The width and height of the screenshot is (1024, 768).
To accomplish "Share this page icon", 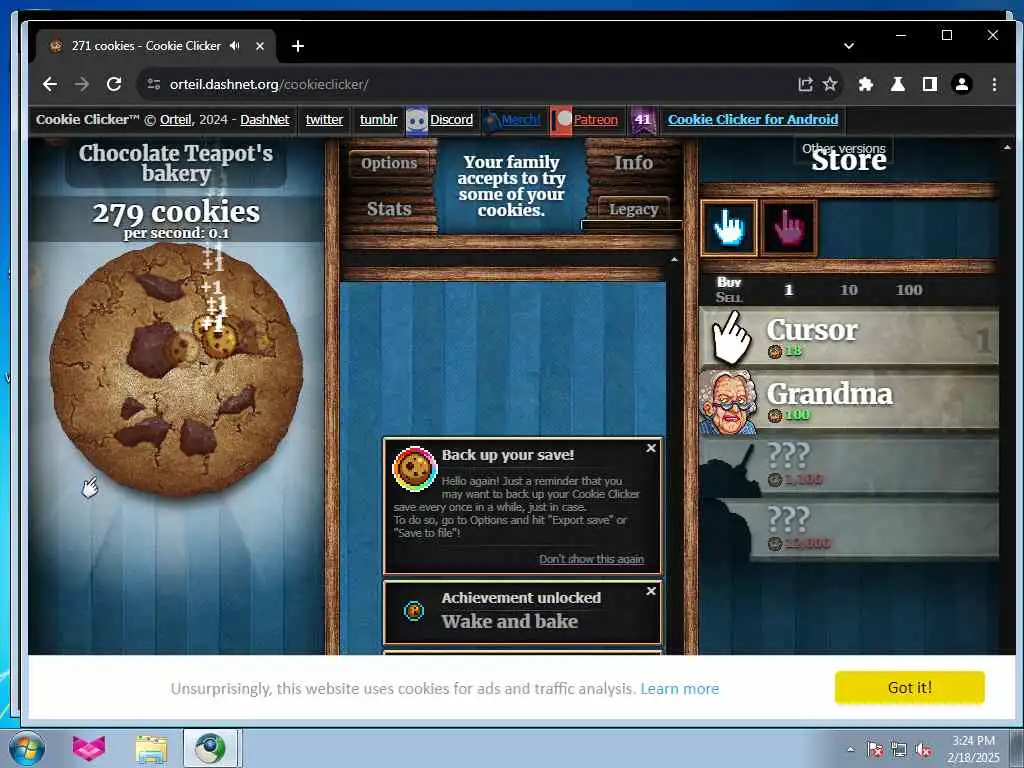I will (805, 84).
